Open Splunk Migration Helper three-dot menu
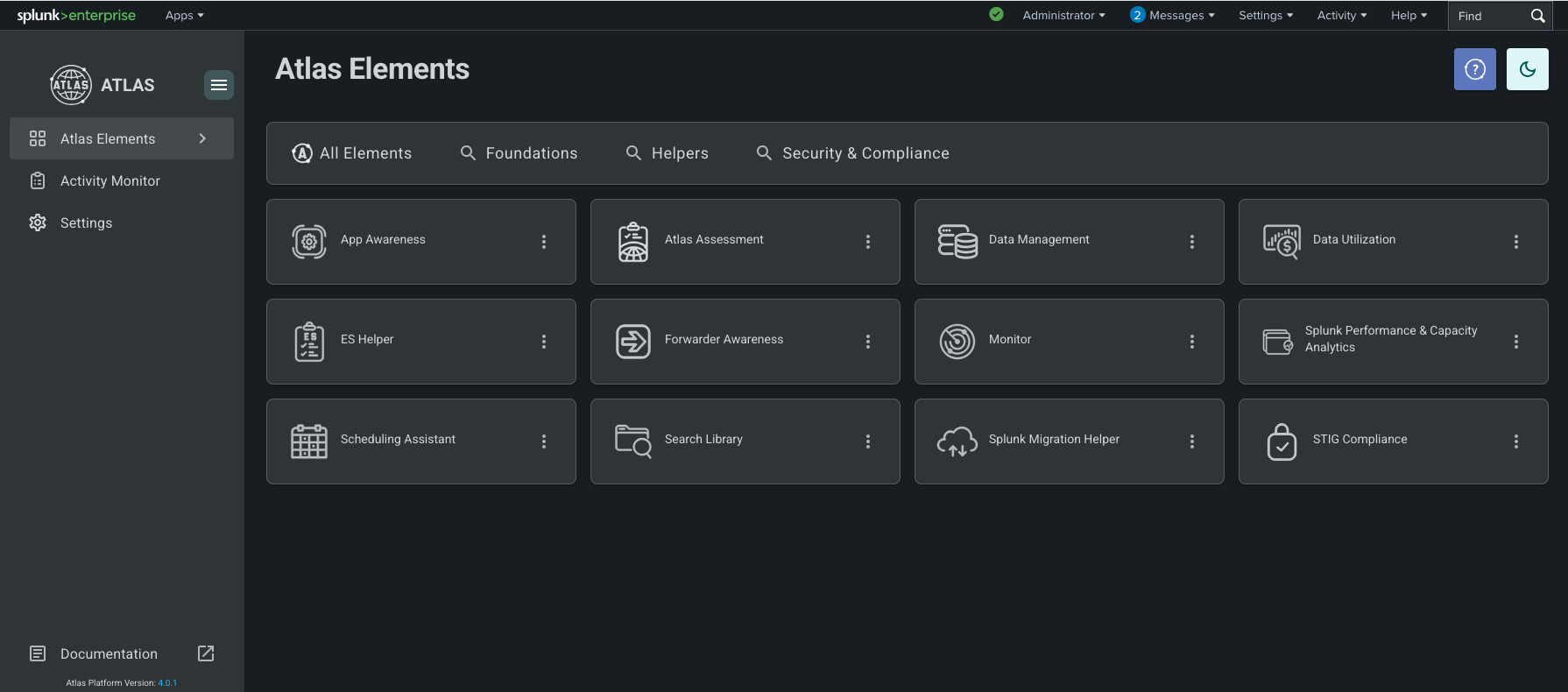The height and width of the screenshot is (692, 1568). 1192,441
